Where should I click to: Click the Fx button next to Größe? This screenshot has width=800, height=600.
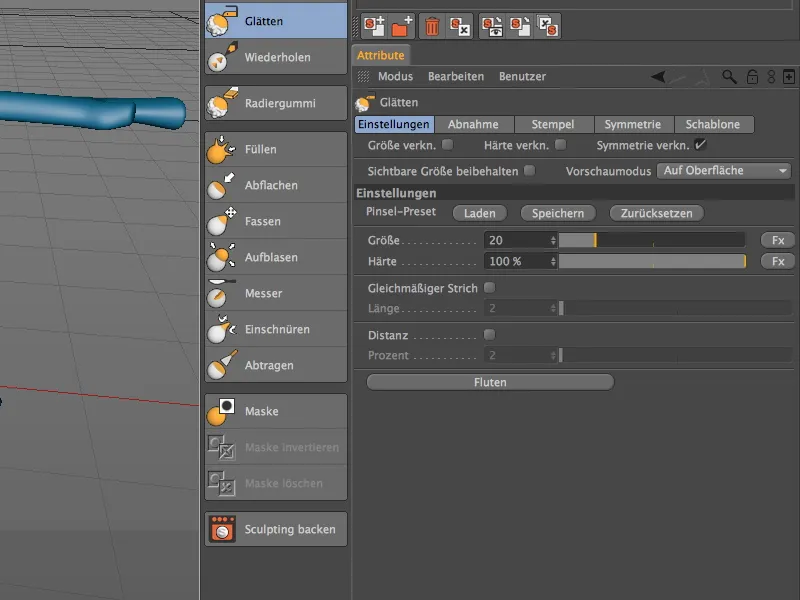[778, 240]
